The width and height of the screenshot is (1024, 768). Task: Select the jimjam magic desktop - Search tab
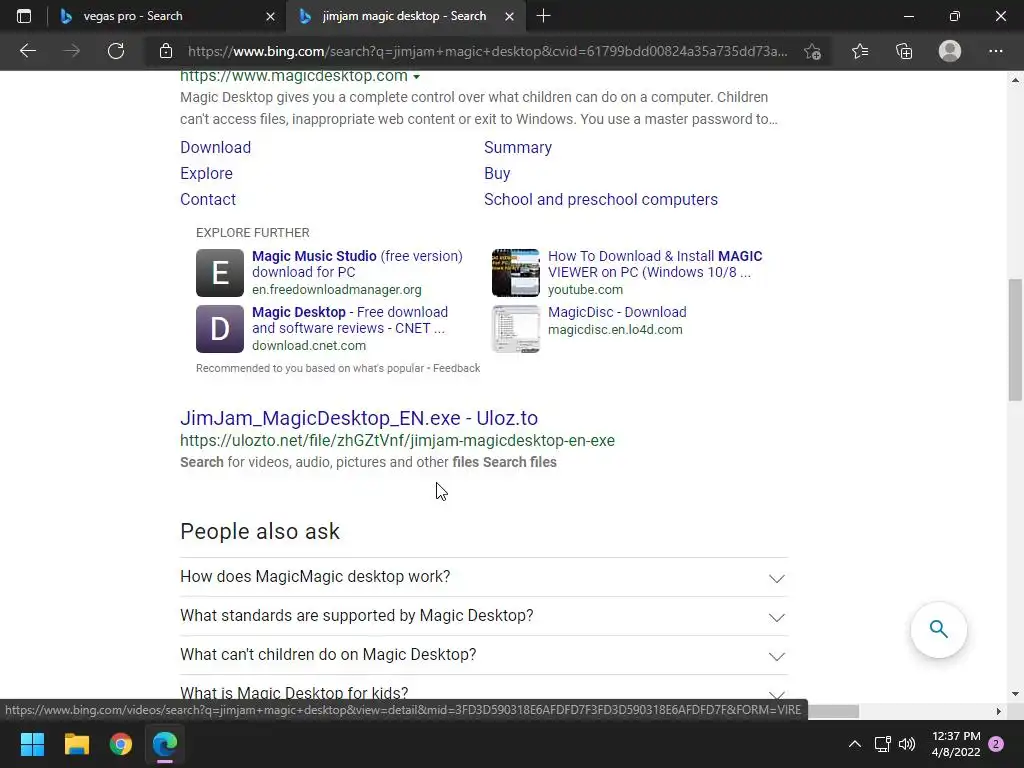pyautogui.click(x=404, y=16)
